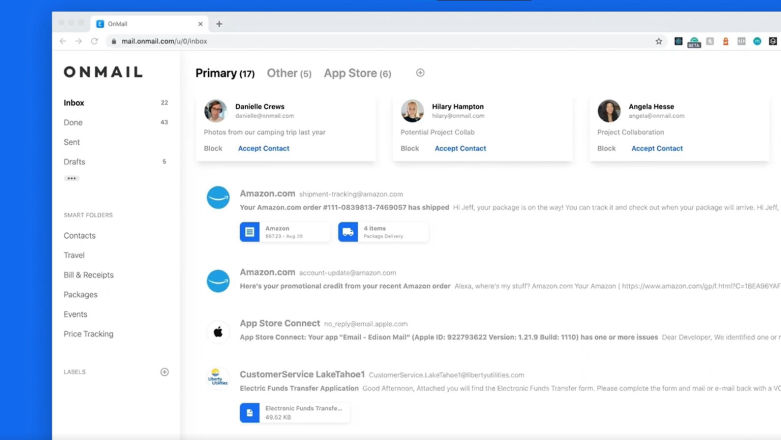Accept contact Hilary Hampton
This screenshot has width=781, height=440.
tap(460, 148)
